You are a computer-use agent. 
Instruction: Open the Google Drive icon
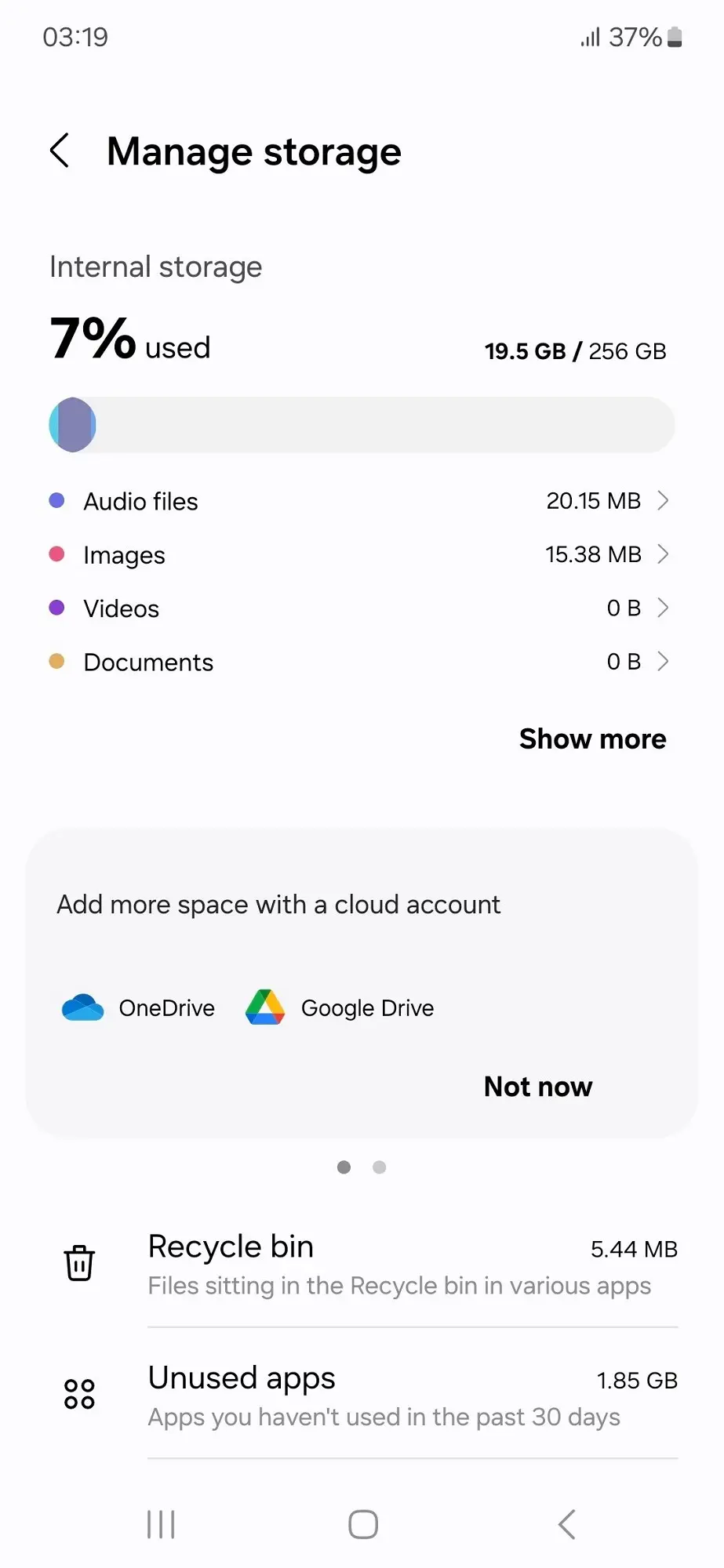[x=265, y=1007]
